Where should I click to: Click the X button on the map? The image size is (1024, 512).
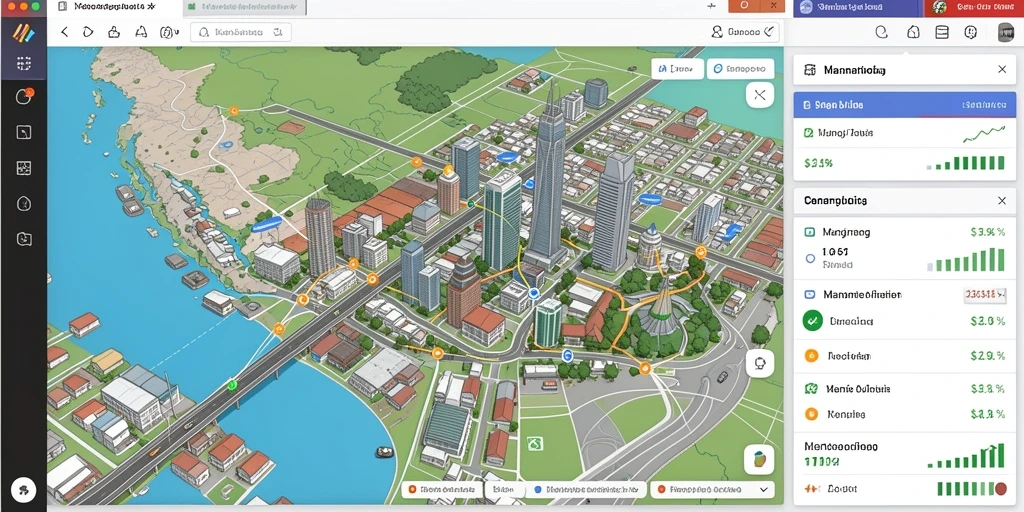(x=760, y=95)
